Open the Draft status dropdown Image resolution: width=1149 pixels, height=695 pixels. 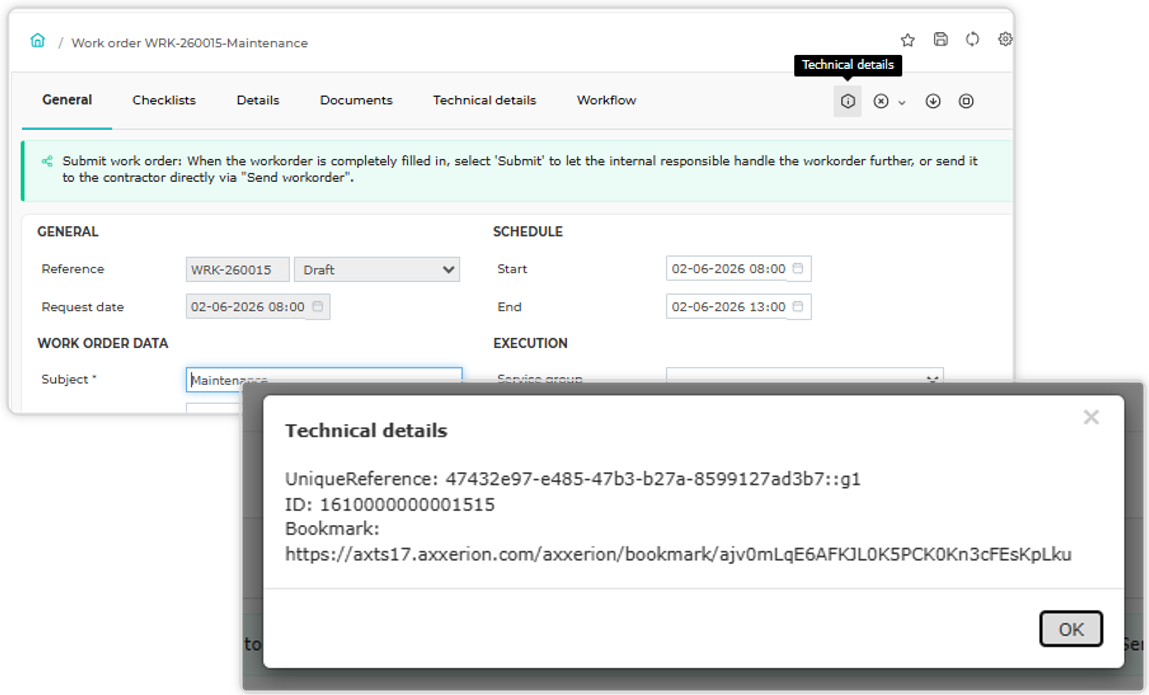click(377, 269)
